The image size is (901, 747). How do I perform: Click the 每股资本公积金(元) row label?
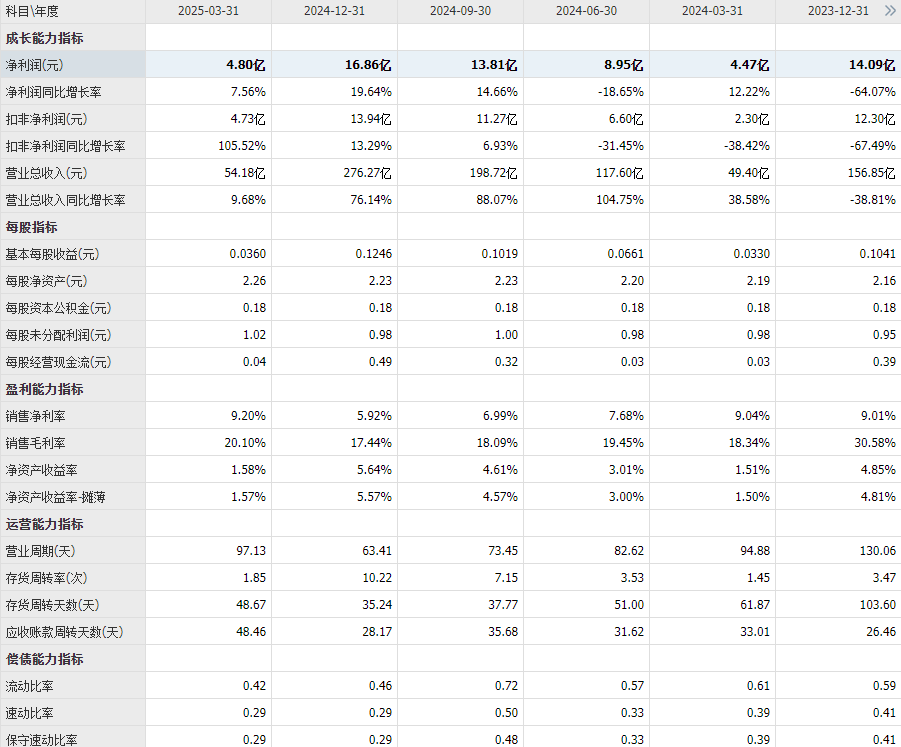(x=58, y=308)
